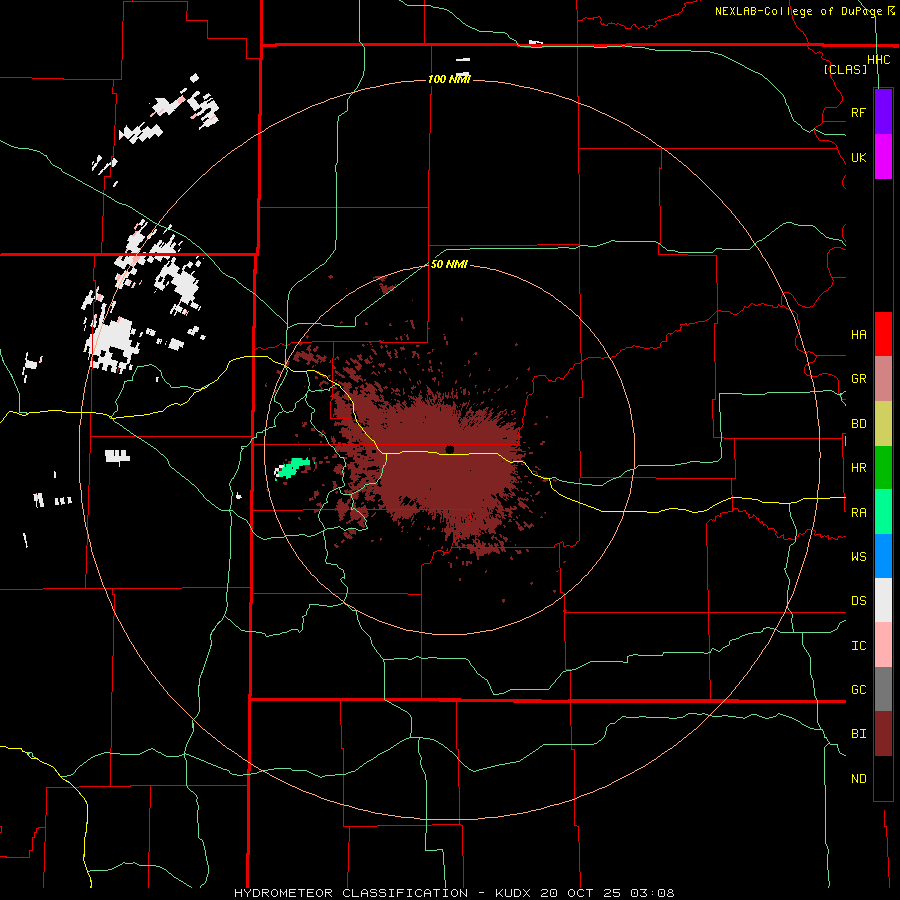Click the "20 OCT 25" date text
This screenshot has height=900, width=900.
click(x=580, y=893)
